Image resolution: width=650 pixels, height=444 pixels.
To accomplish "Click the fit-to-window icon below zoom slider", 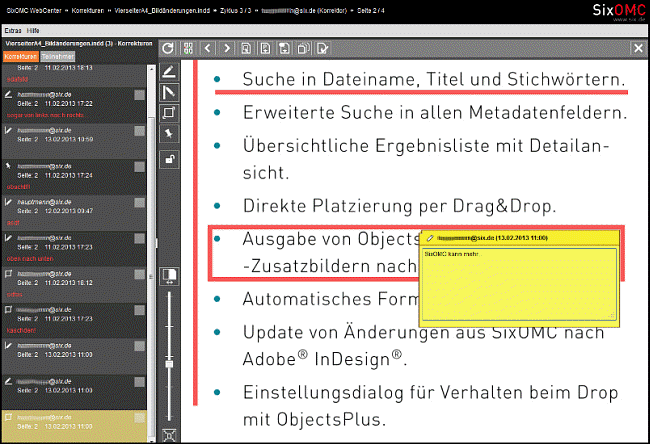I will tap(169, 435).
